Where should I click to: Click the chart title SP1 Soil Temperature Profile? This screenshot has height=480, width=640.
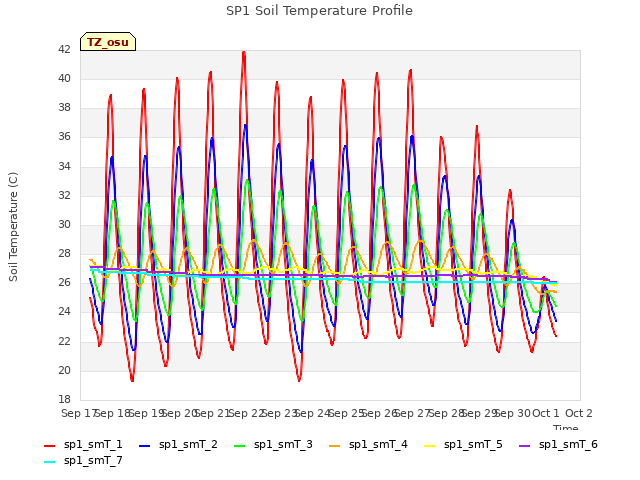point(320,11)
